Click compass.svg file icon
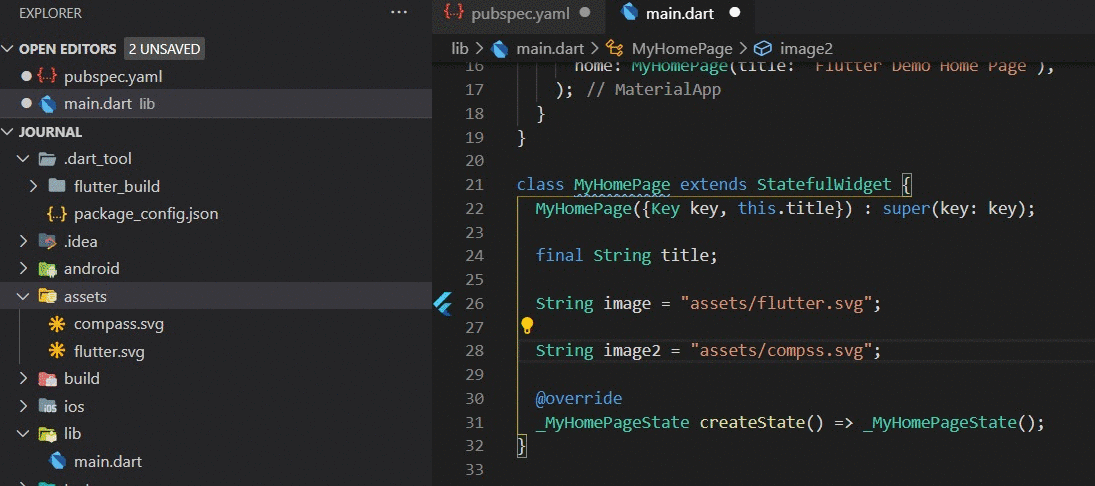The height and width of the screenshot is (486, 1095). coord(56,324)
